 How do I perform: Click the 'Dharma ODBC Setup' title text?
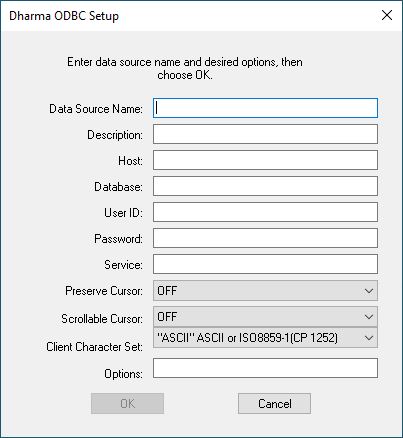[x=64, y=16]
